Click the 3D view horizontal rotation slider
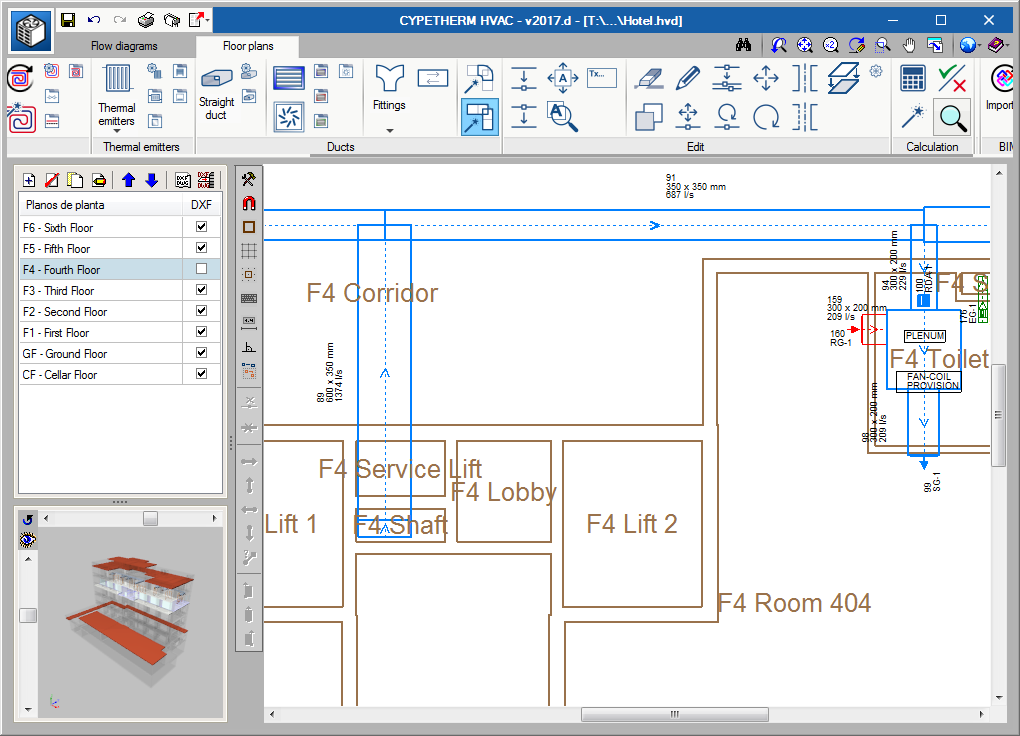Image resolution: width=1020 pixels, height=736 pixels. (x=150, y=518)
